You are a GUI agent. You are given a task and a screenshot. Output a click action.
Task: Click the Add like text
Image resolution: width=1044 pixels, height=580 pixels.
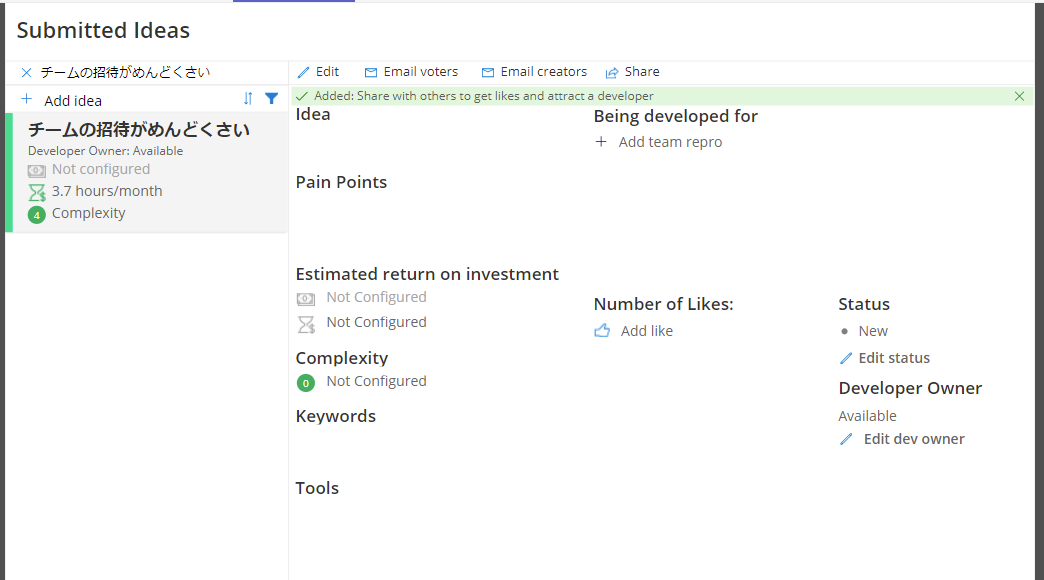pos(646,331)
